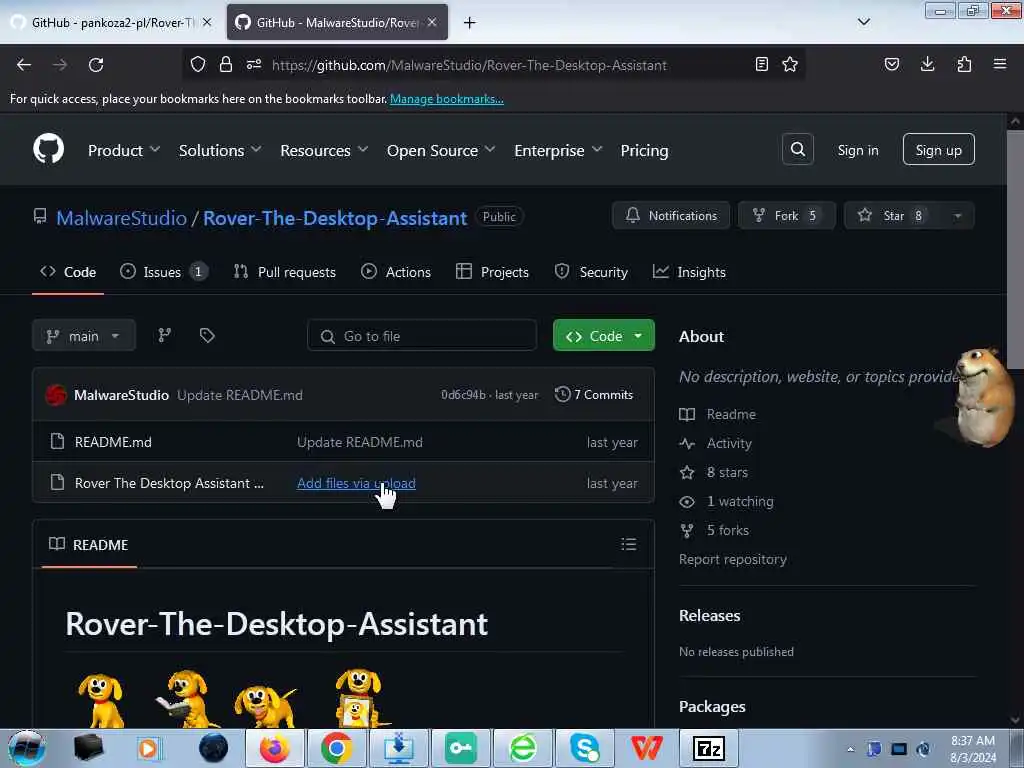This screenshot has width=1024, height=768.
Task: Open Google Chrome from the taskbar
Action: pyautogui.click(x=336, y=748)
